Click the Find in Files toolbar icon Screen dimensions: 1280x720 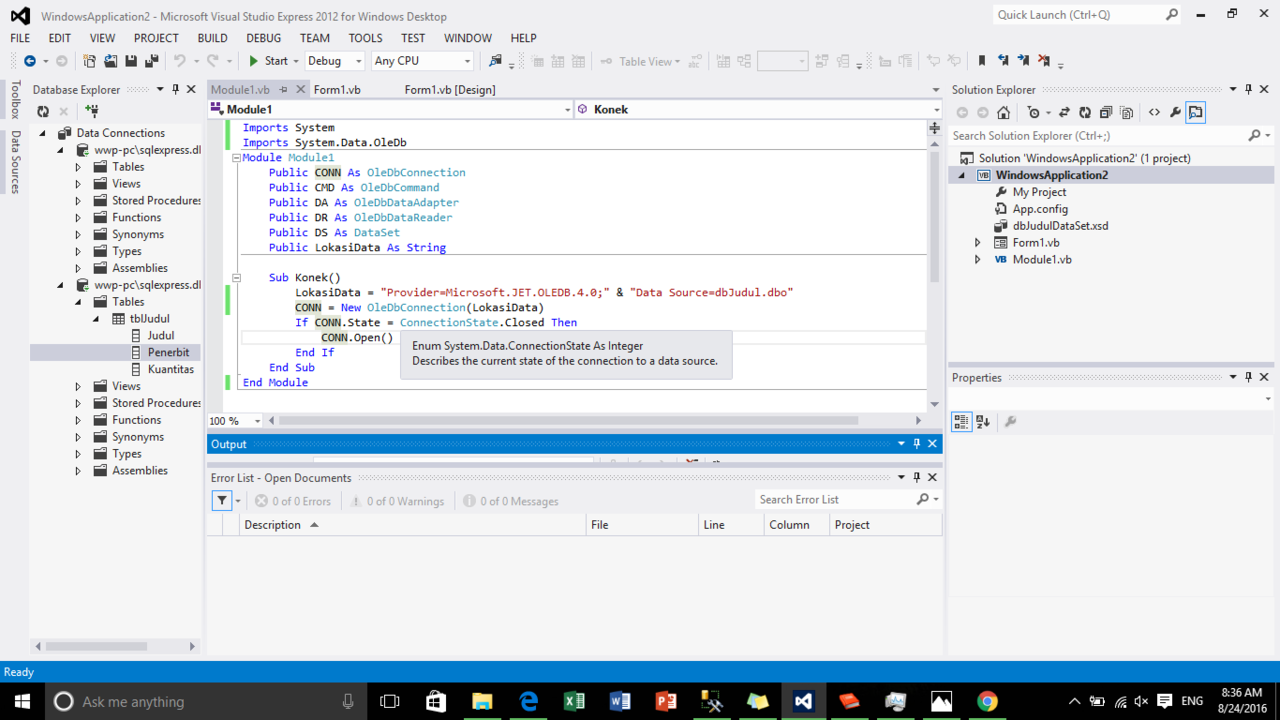coord(496,61)
